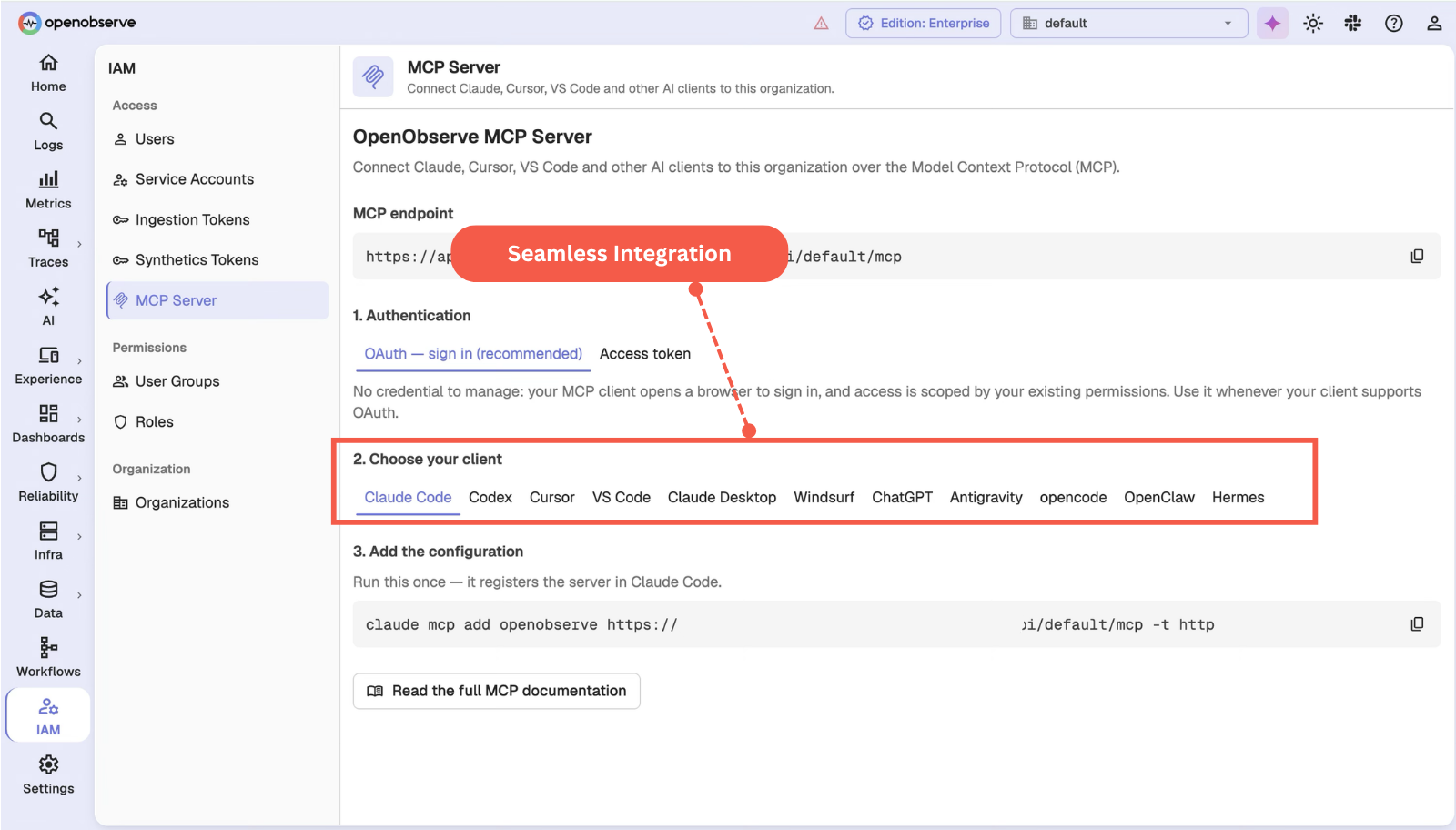The height and width of the screenshot is (830, 1456).
Task: Expand the Reliability submenu chevron
Action: click(79, 478)
